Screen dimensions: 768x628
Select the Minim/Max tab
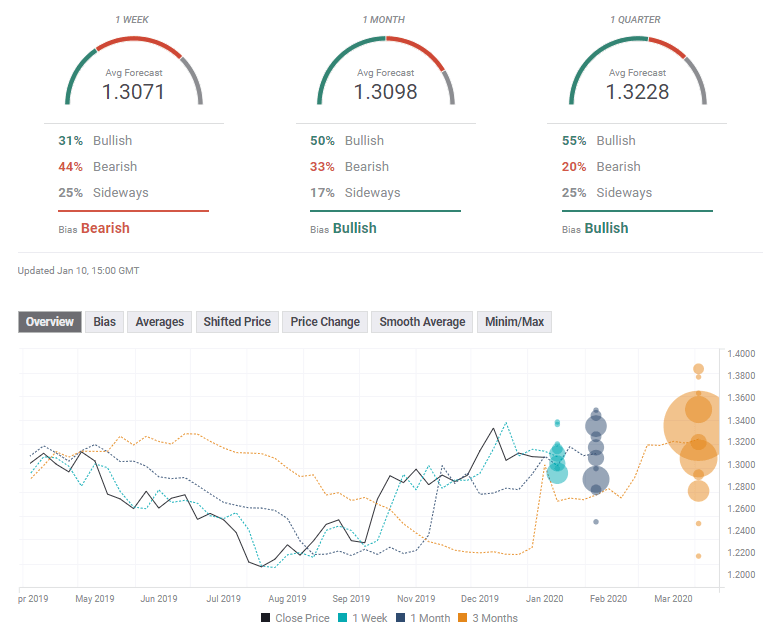(514, 322)
